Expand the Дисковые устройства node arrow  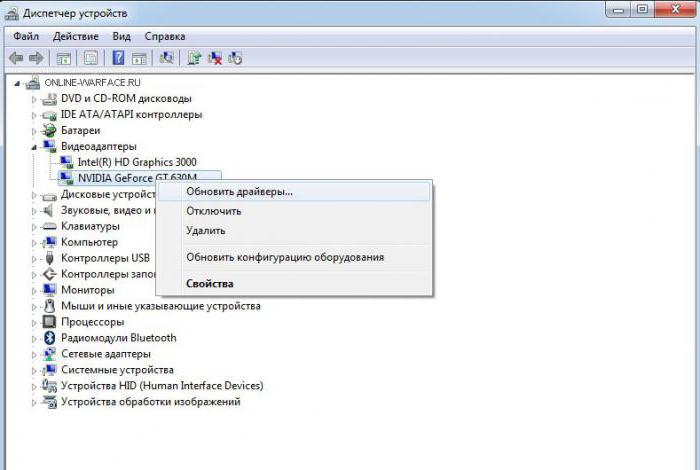pyautogui.click(x=34, y=195)
